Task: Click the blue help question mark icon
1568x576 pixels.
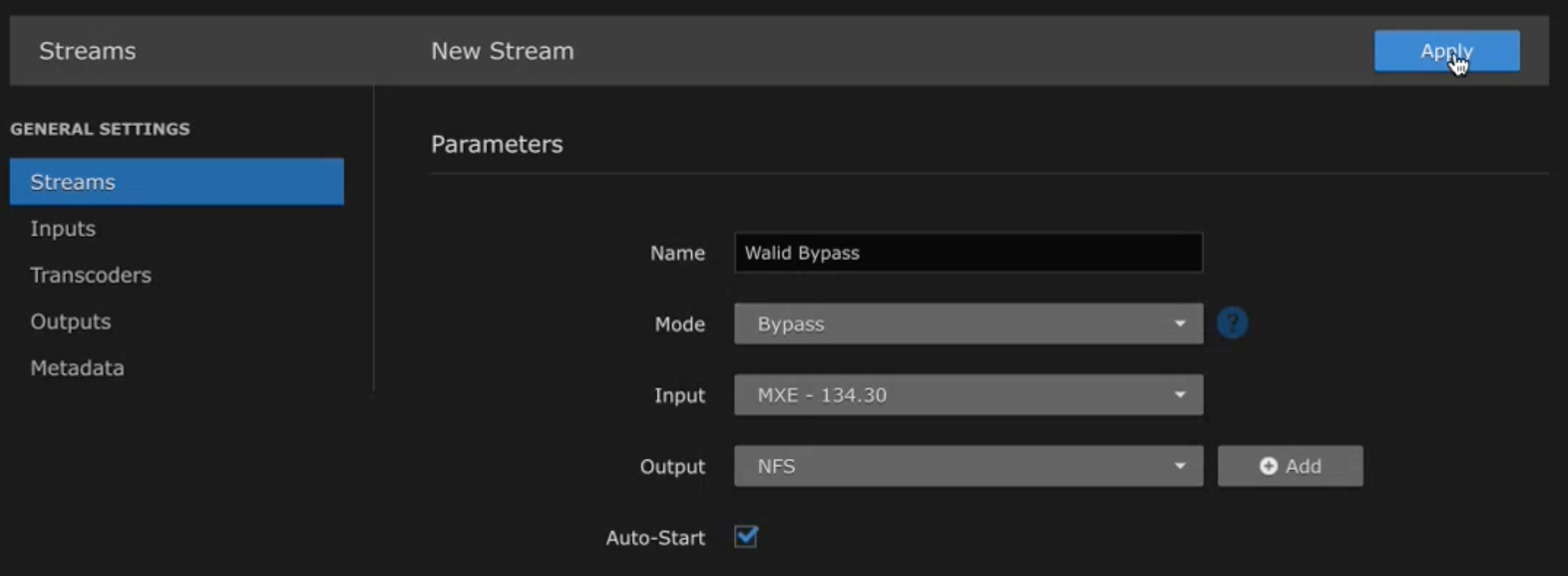Action: (x=1232, y=323)
